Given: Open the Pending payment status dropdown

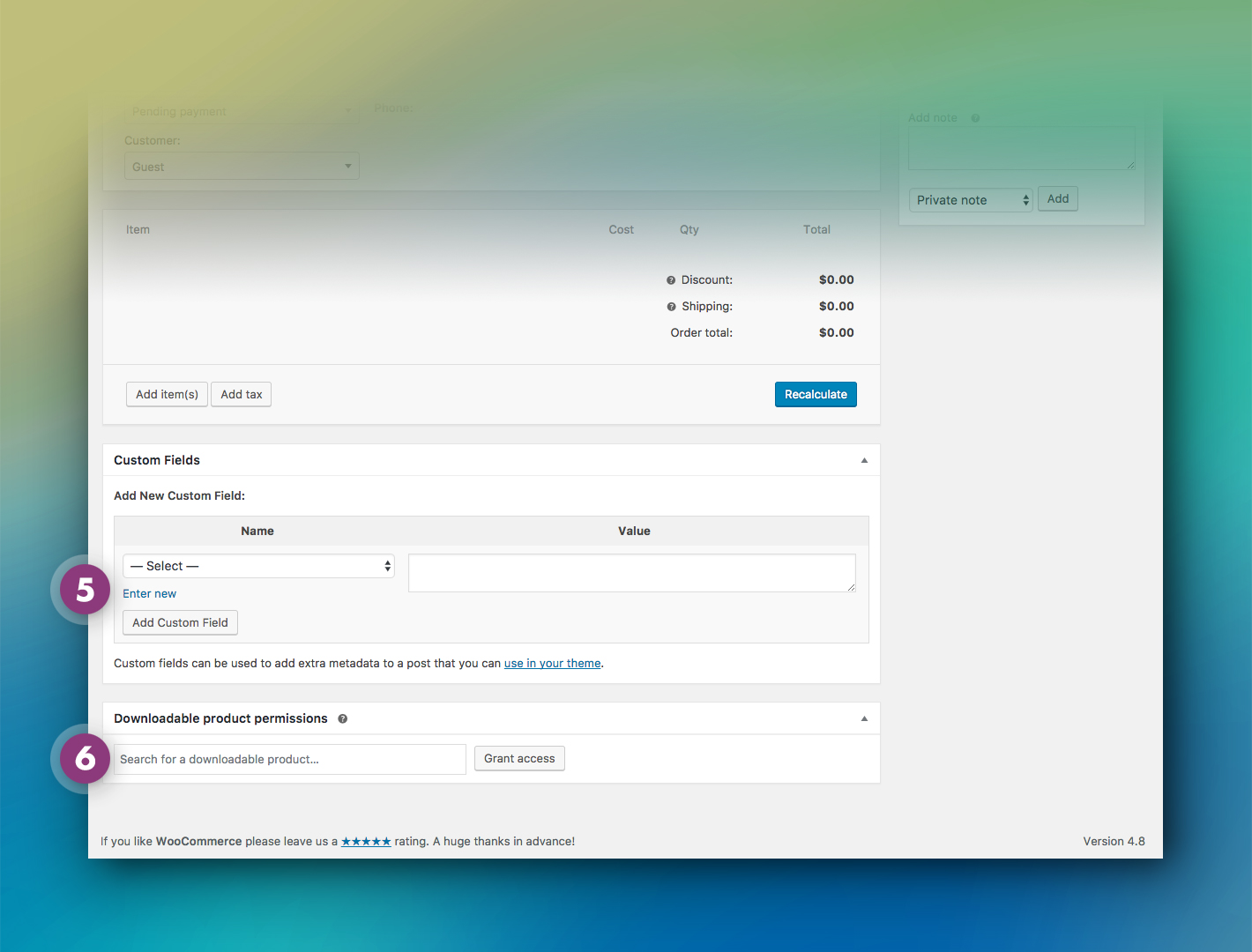Looking at the screenshot, I should coord(241,112).
